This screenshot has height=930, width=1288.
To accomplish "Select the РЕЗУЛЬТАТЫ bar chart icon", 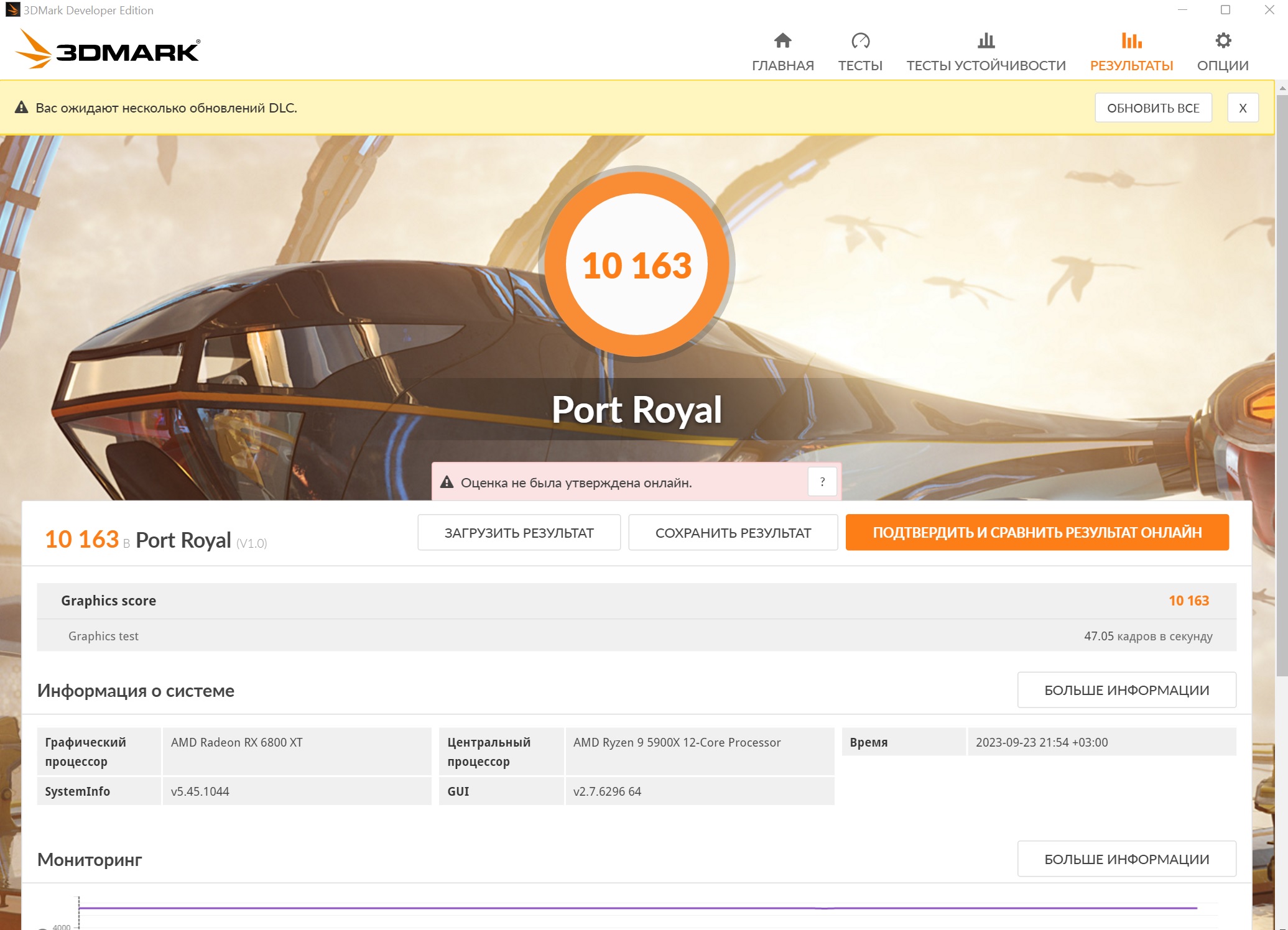I will pos(1131,41).
